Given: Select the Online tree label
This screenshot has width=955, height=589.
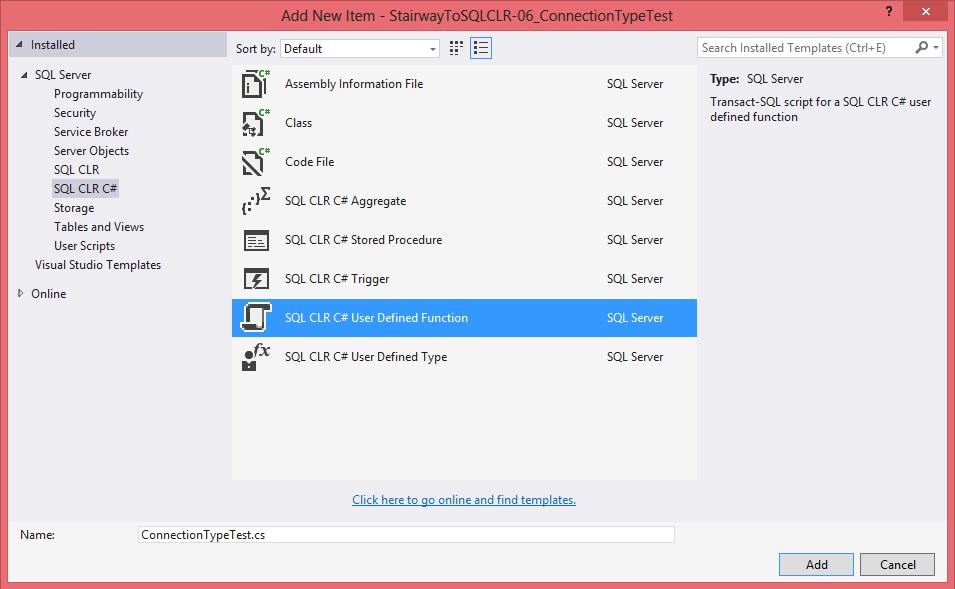Looking at the screenshot, I should pos(49,294).
